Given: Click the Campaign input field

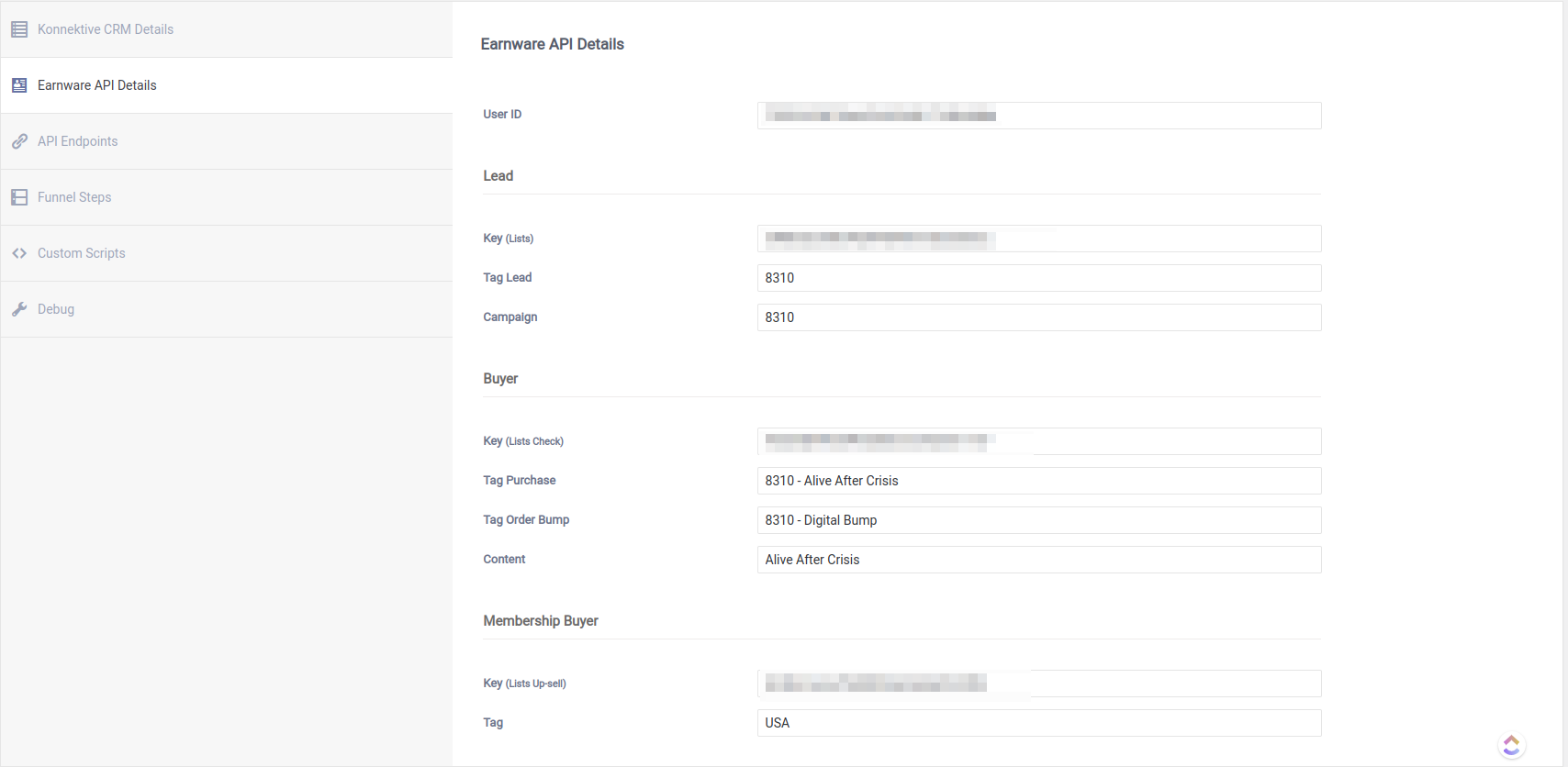Looking at the screenshot, I should pyautogui.click(x=1038, y=317).
